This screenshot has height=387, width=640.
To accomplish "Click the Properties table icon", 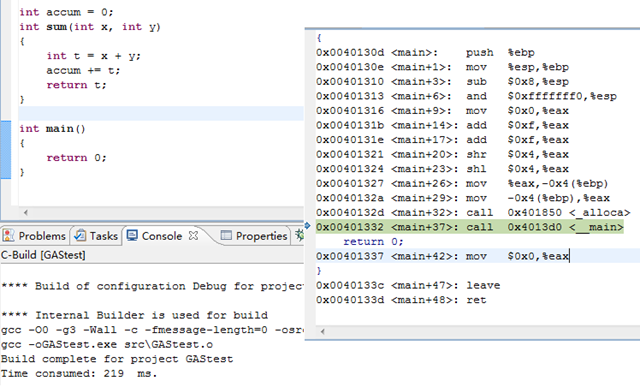I will [x=226, y=236].
